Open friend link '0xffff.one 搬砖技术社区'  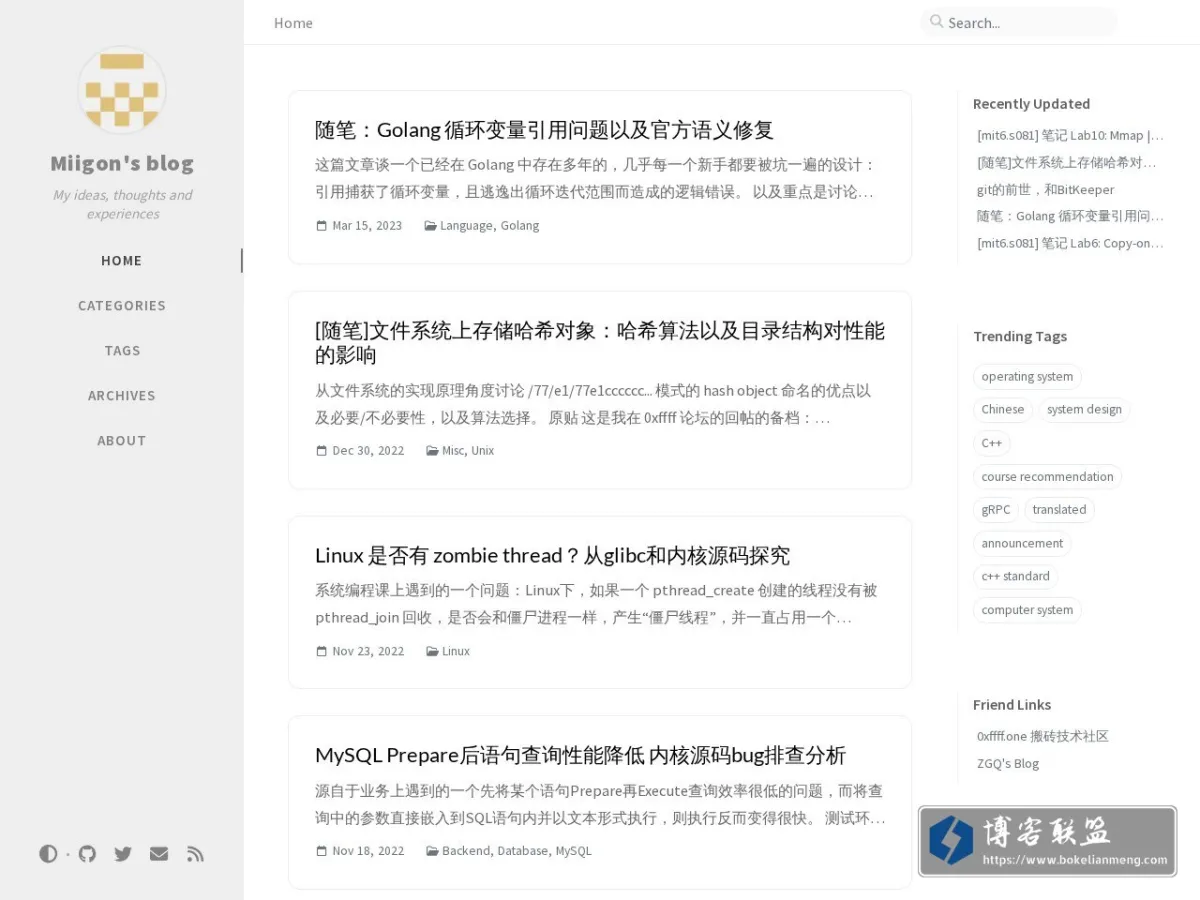(1043, 736)
